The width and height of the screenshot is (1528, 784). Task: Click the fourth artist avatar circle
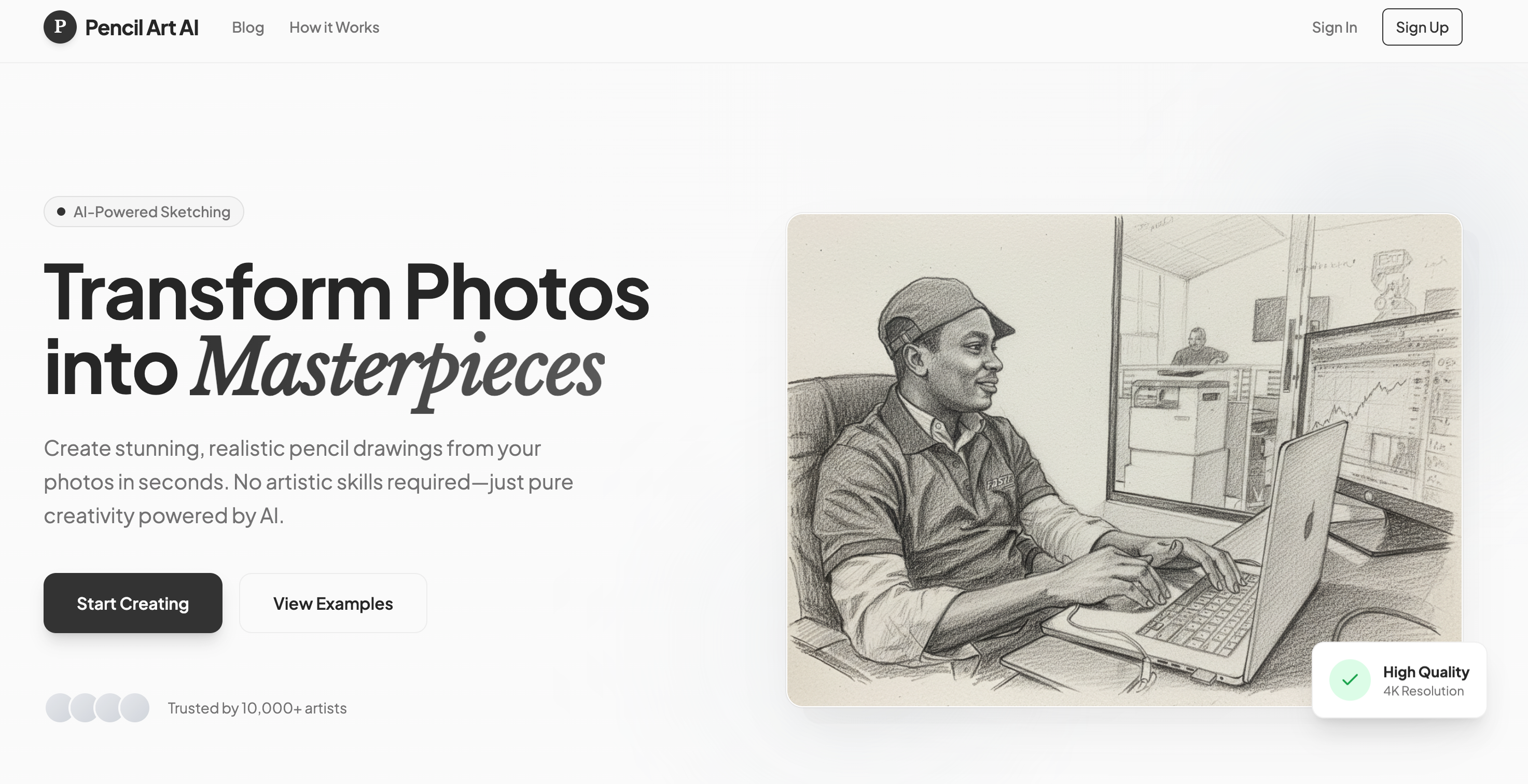pos(135,707)
